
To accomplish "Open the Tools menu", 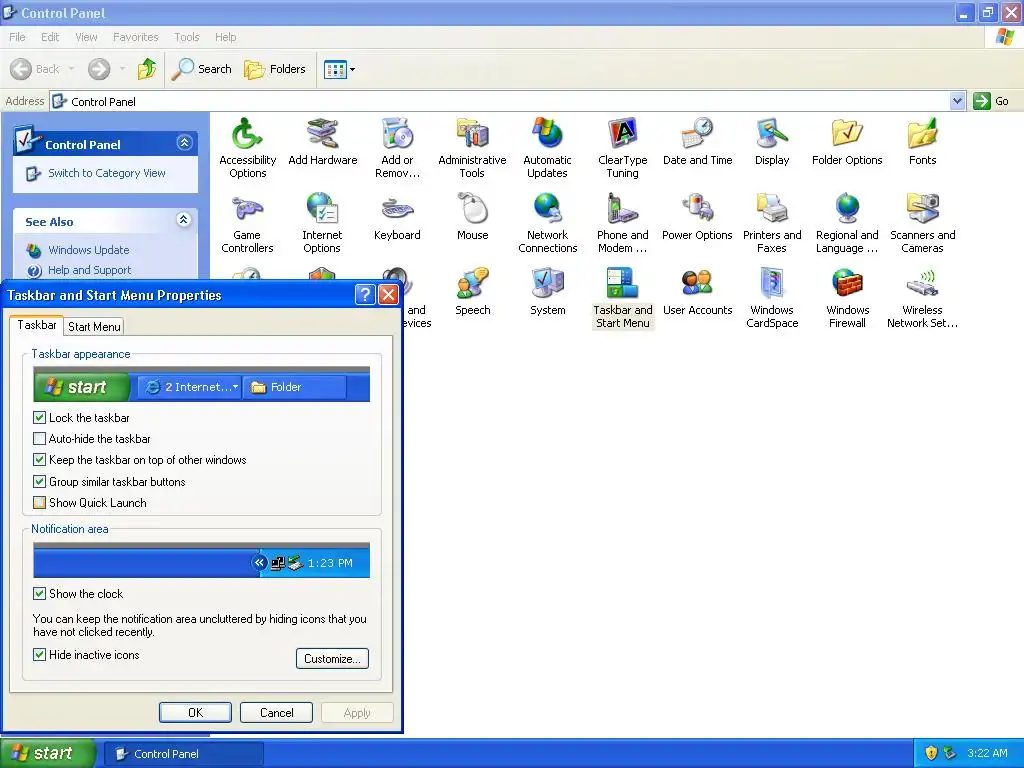I will [x=187, y=37].
